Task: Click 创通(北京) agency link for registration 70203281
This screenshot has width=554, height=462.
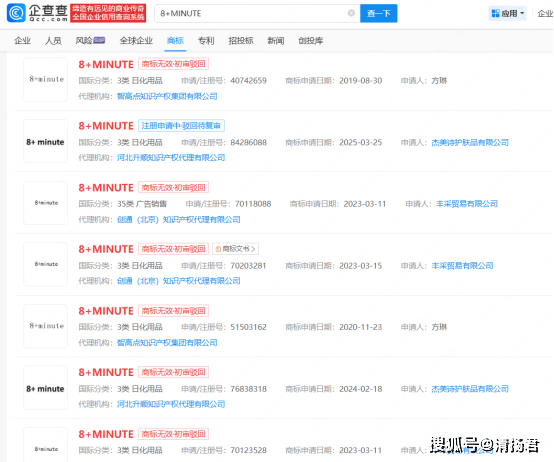Action: coord(179,281)
